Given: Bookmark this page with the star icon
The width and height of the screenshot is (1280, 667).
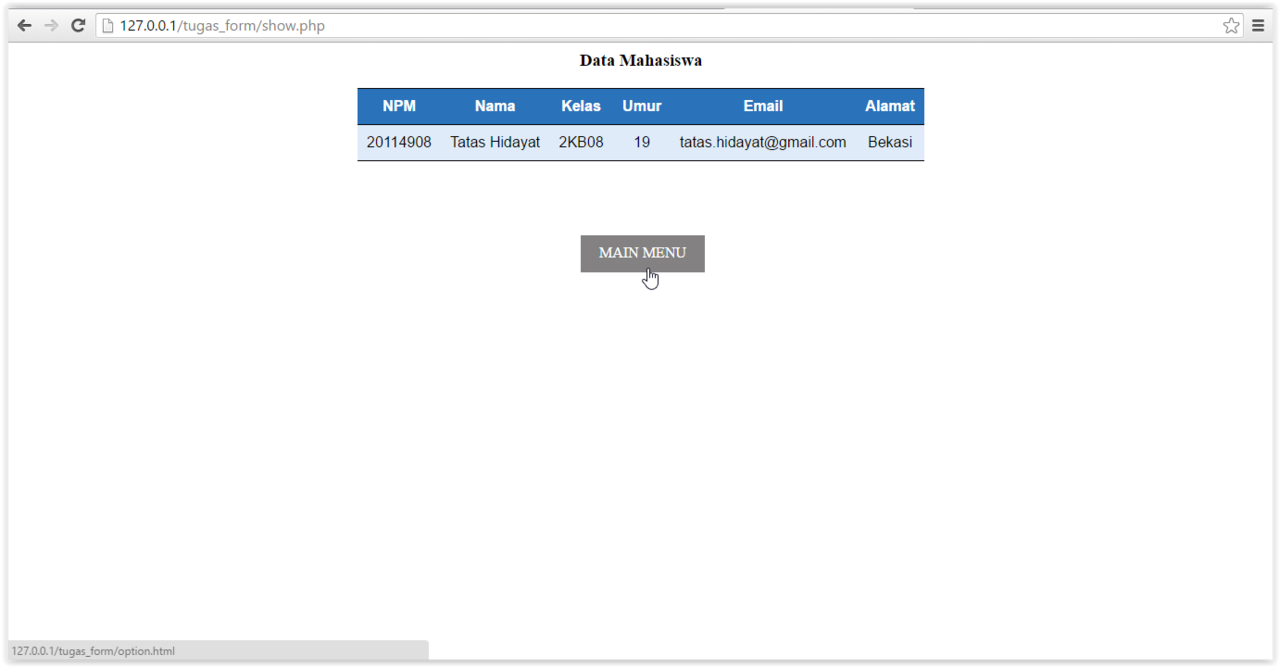Looking at the screenshot, I should [x=1231, y=26].
